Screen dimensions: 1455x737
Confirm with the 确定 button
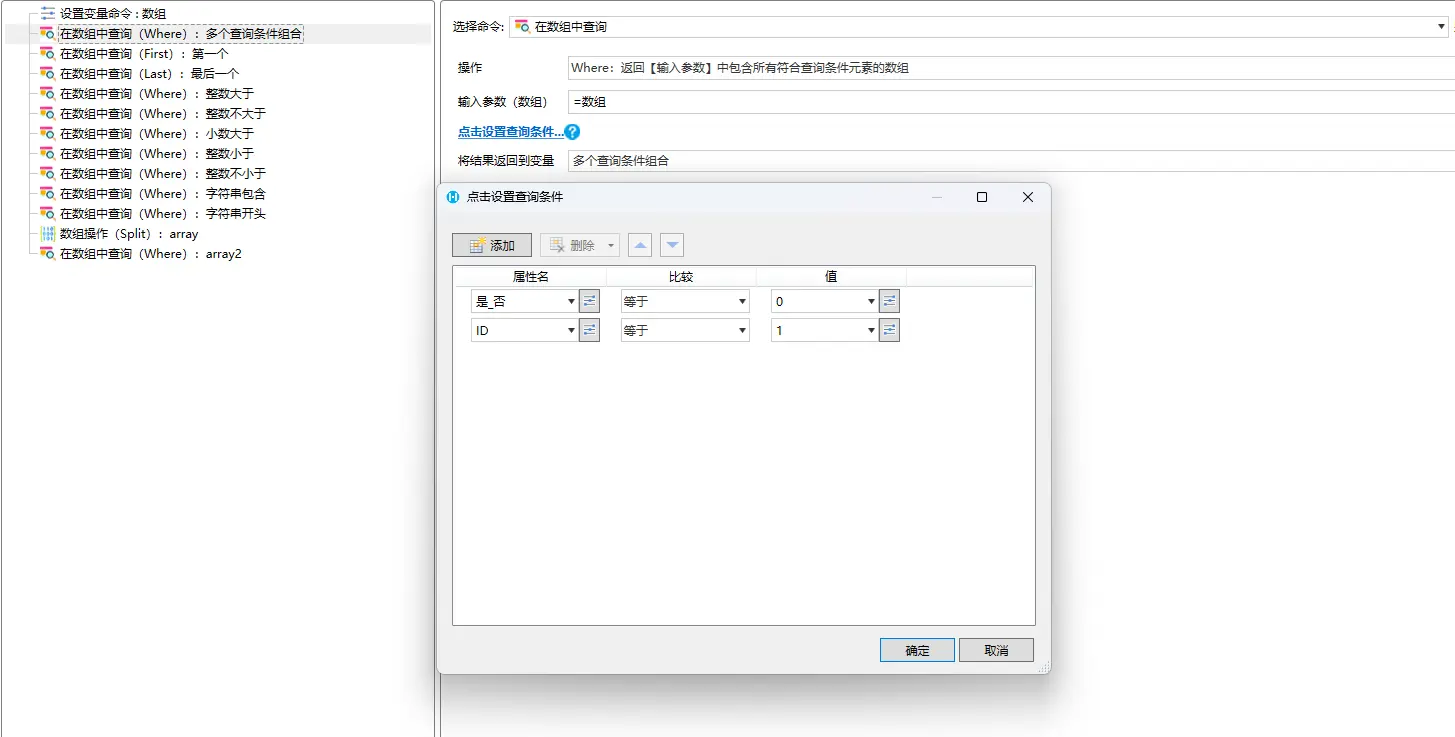[917, 650]
